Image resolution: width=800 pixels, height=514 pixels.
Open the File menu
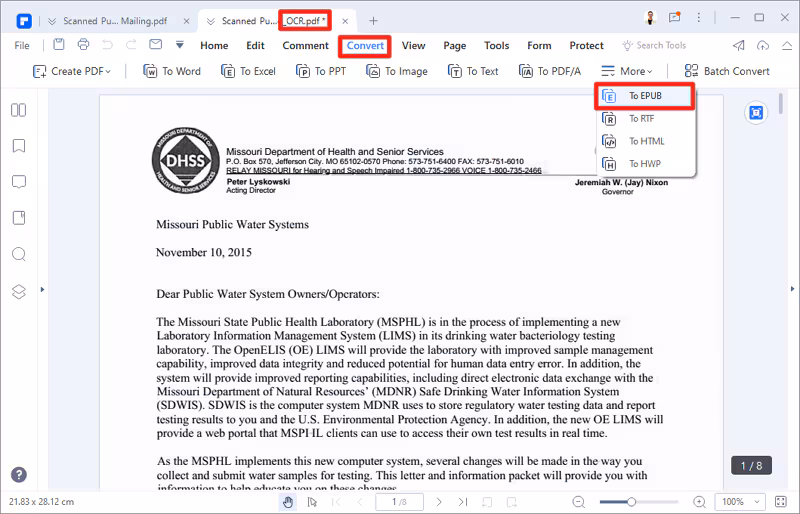22,45
